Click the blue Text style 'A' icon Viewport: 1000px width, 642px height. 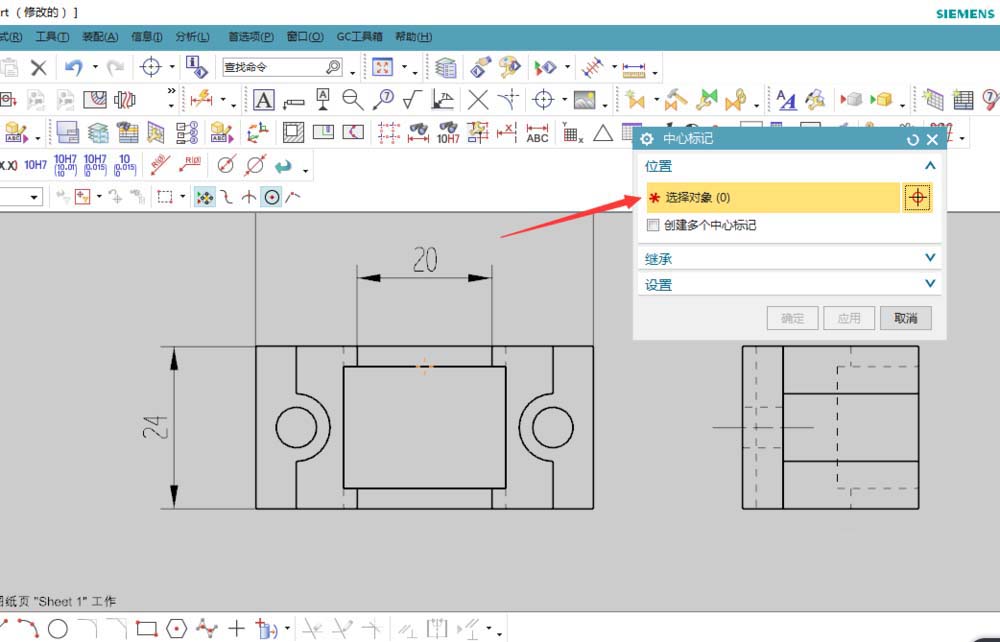[786, 99]
